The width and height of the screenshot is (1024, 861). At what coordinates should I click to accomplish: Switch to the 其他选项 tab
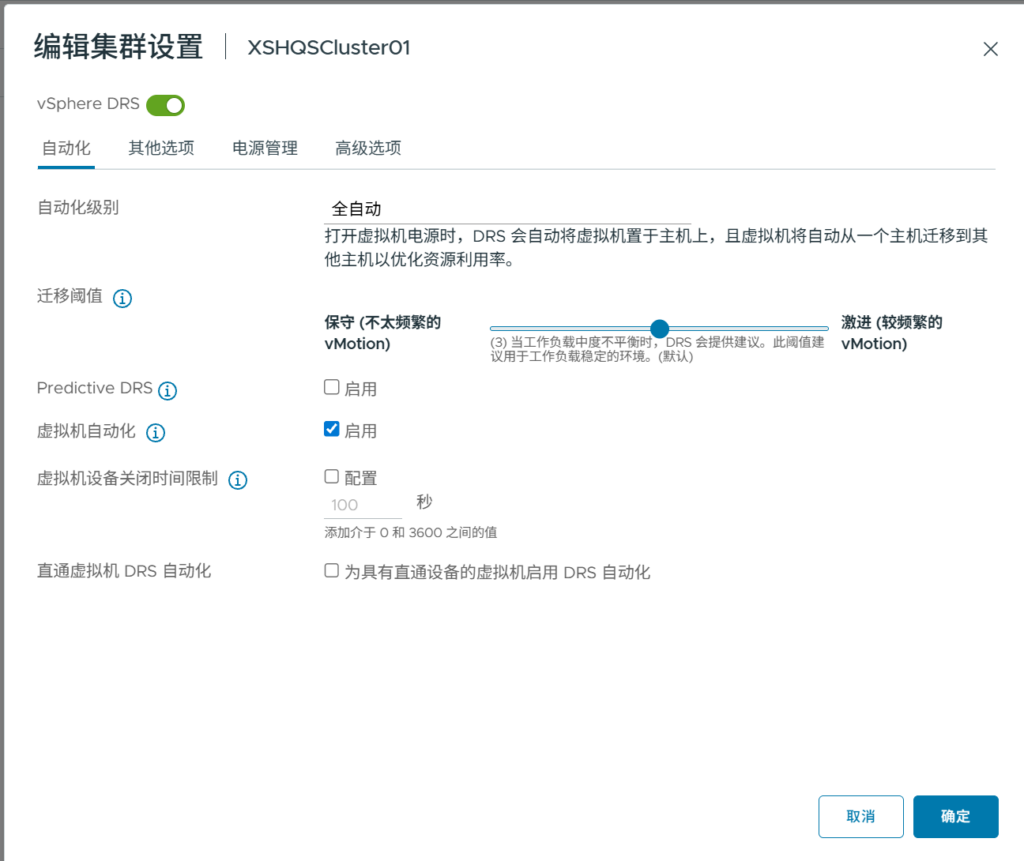pos(161,148)
